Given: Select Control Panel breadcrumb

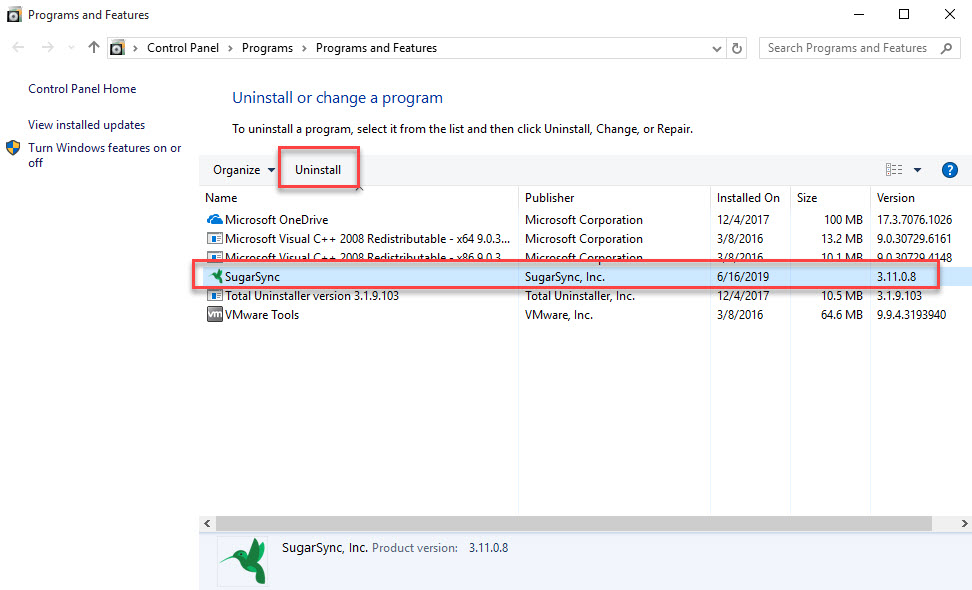Looking at the screenshot, I should click(183, 48).
